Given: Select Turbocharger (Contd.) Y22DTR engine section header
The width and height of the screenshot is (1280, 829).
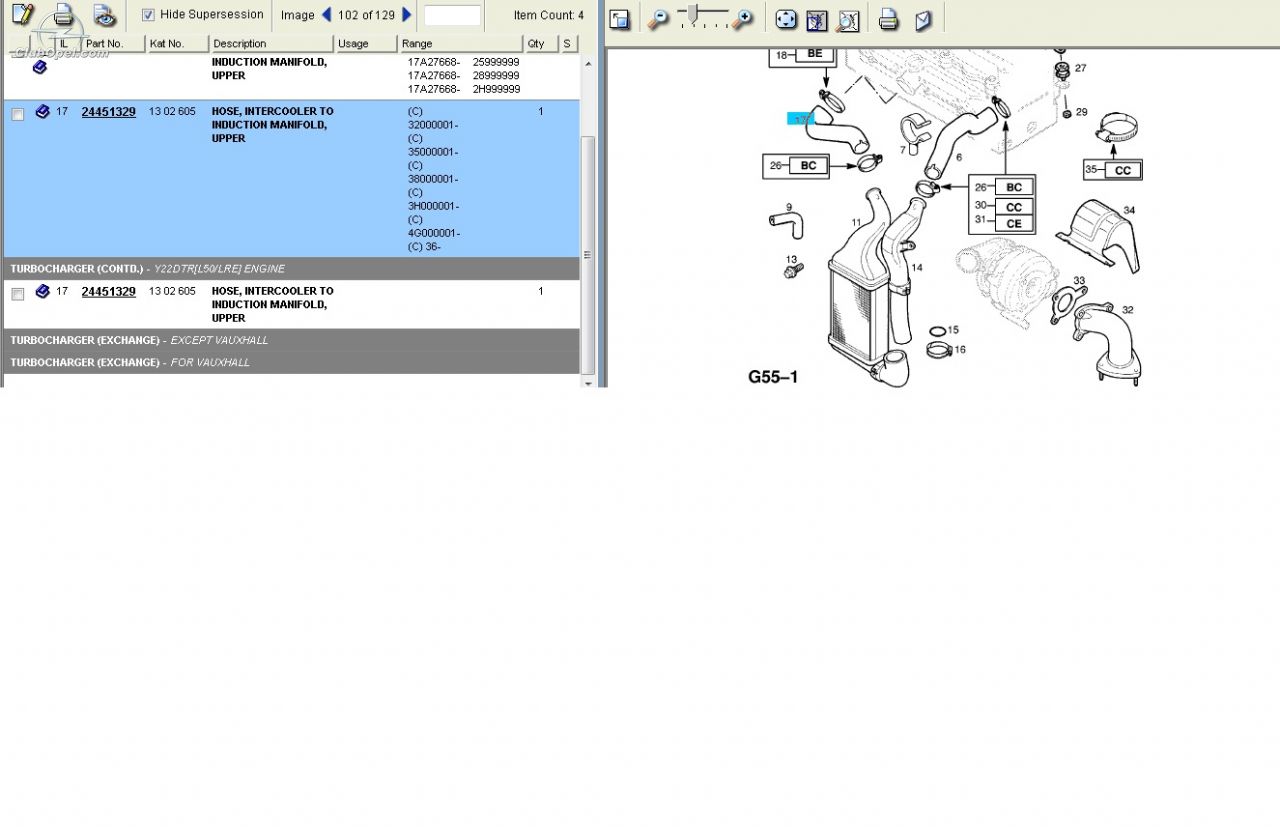Looking at the screenshot, I should tap(291, 269).
